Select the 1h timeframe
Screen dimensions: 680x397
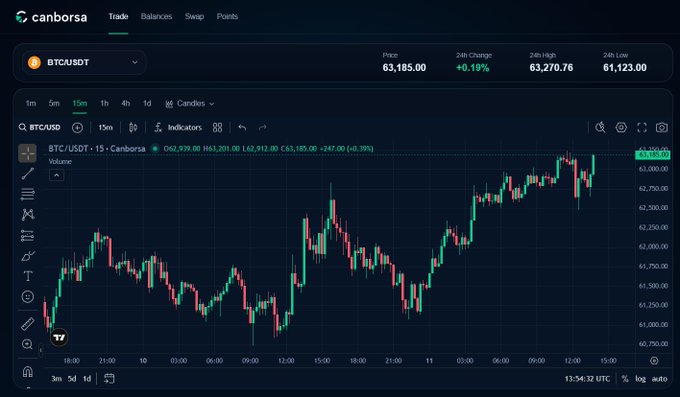click(105, 104)
